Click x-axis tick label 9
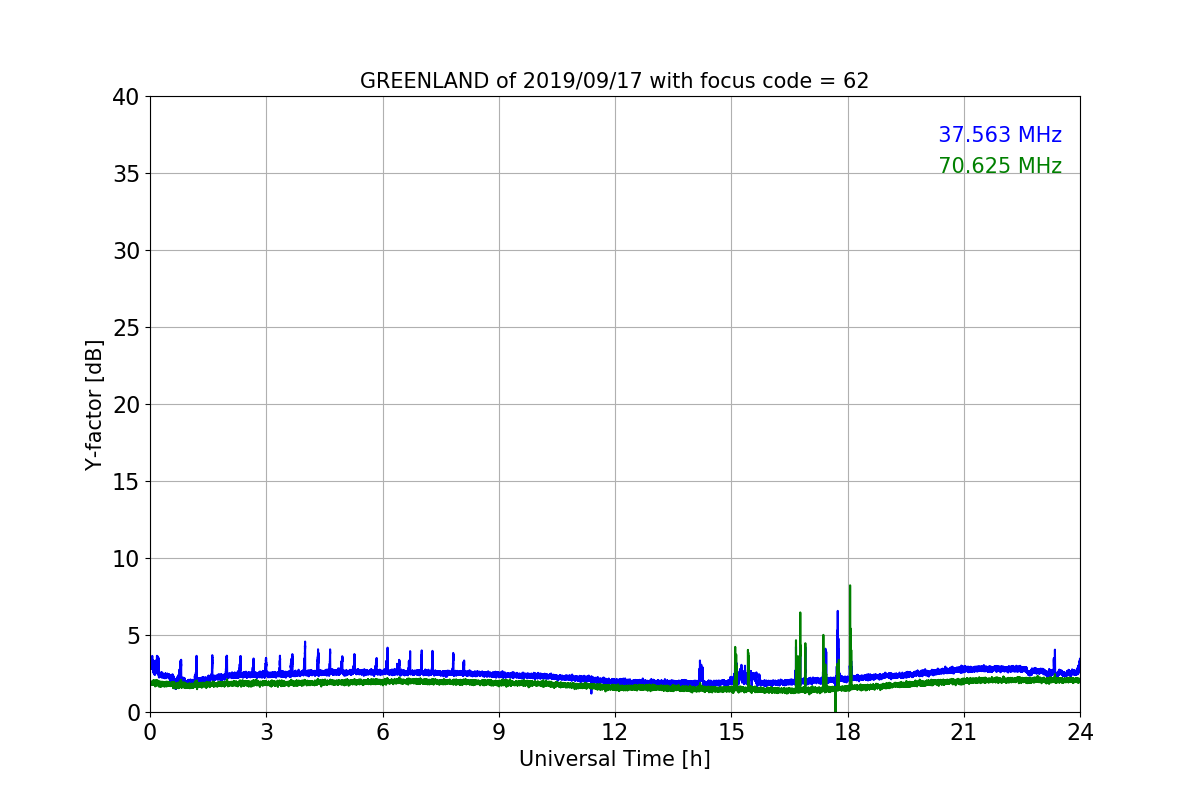The image size is (1200, 800). pyautogui.click(x=499, y=732)
